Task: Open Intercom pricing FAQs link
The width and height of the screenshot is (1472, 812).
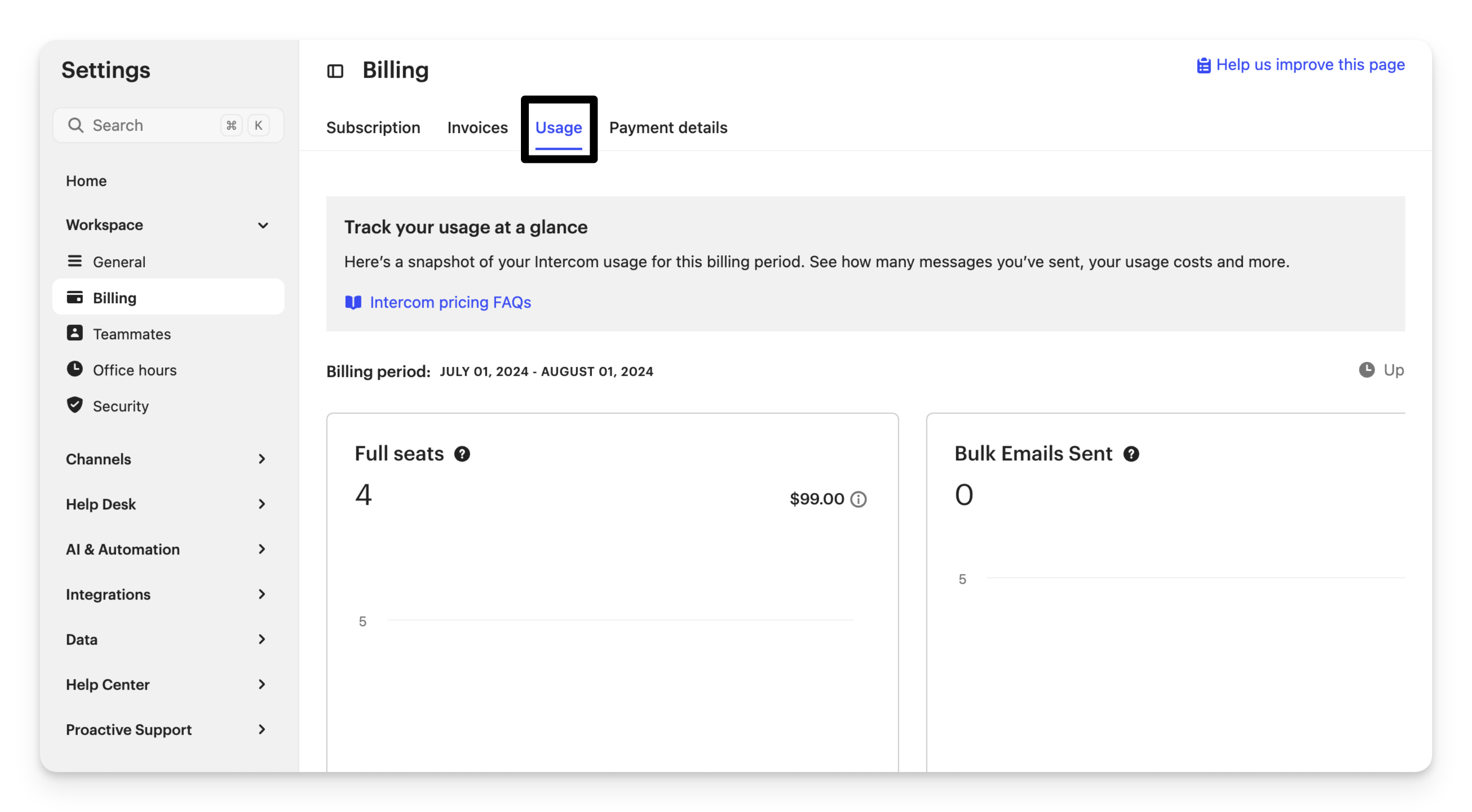Action: point(450,302)
